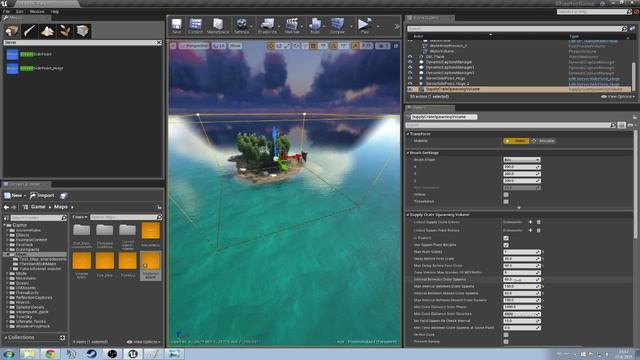Click the Import button in Content Browser

click(x=42, y=196)
